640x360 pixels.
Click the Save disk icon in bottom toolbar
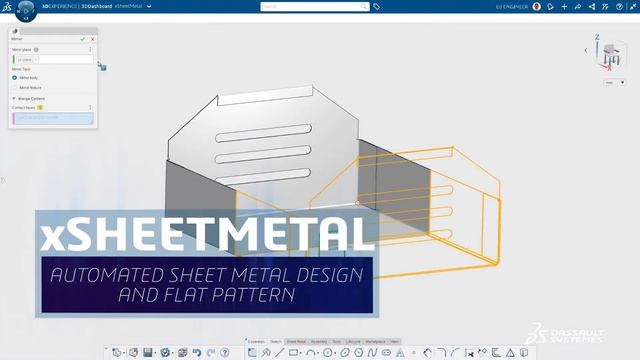[x=147, y=352]
